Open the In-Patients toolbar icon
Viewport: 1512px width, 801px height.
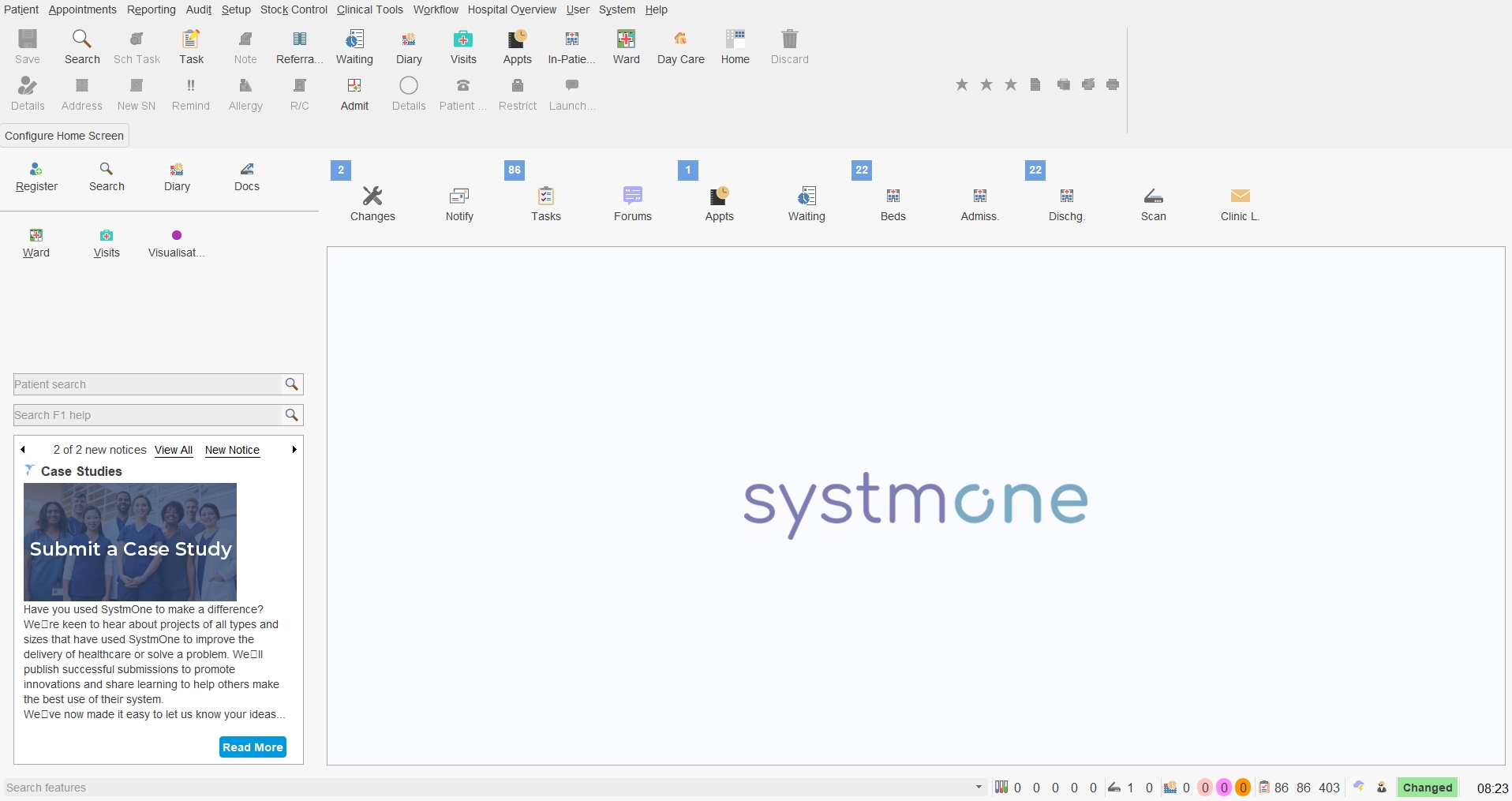[572, 47]
